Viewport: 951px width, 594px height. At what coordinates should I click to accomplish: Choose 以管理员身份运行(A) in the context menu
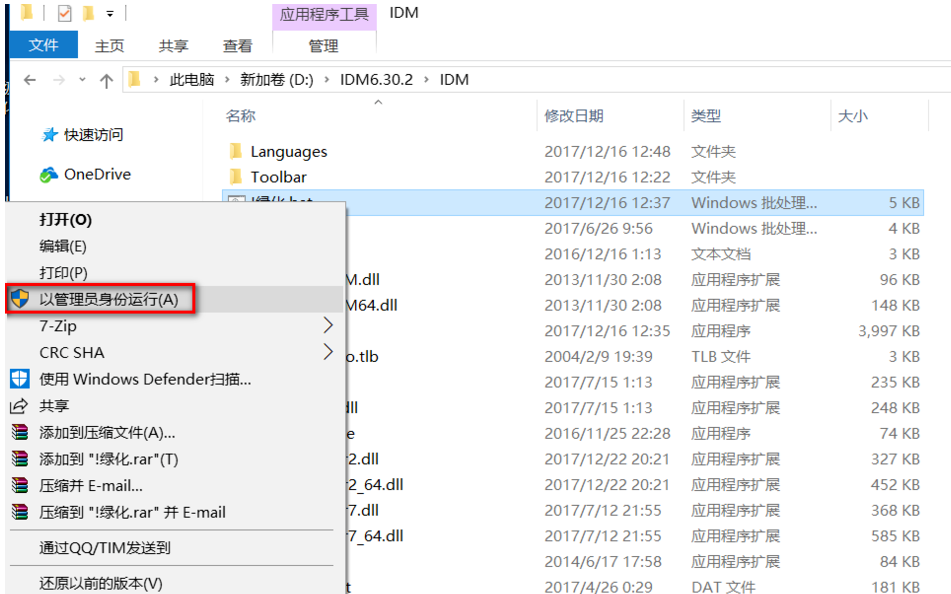109,300
